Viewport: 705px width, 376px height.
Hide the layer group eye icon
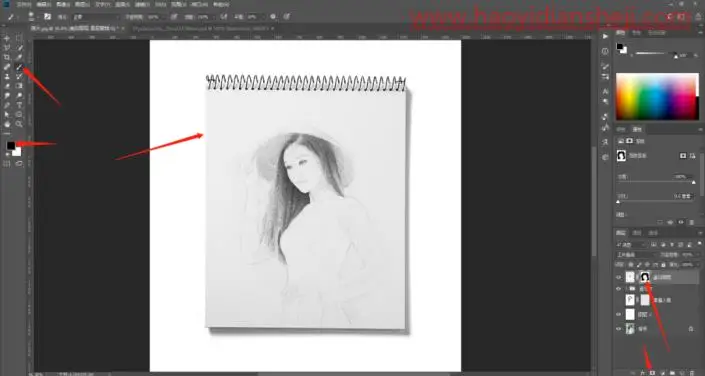point(618,288)
